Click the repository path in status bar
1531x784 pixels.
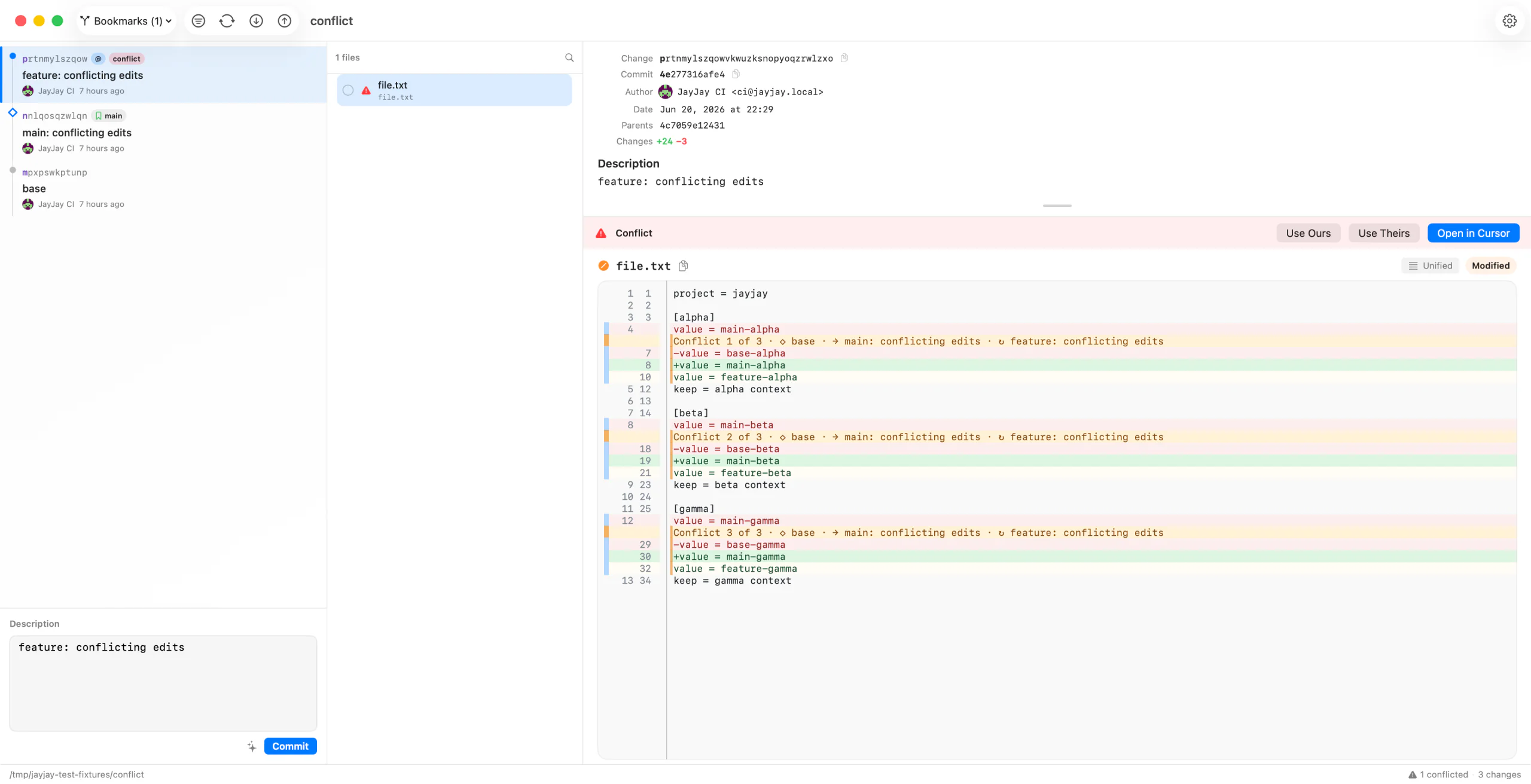[77, 774]
